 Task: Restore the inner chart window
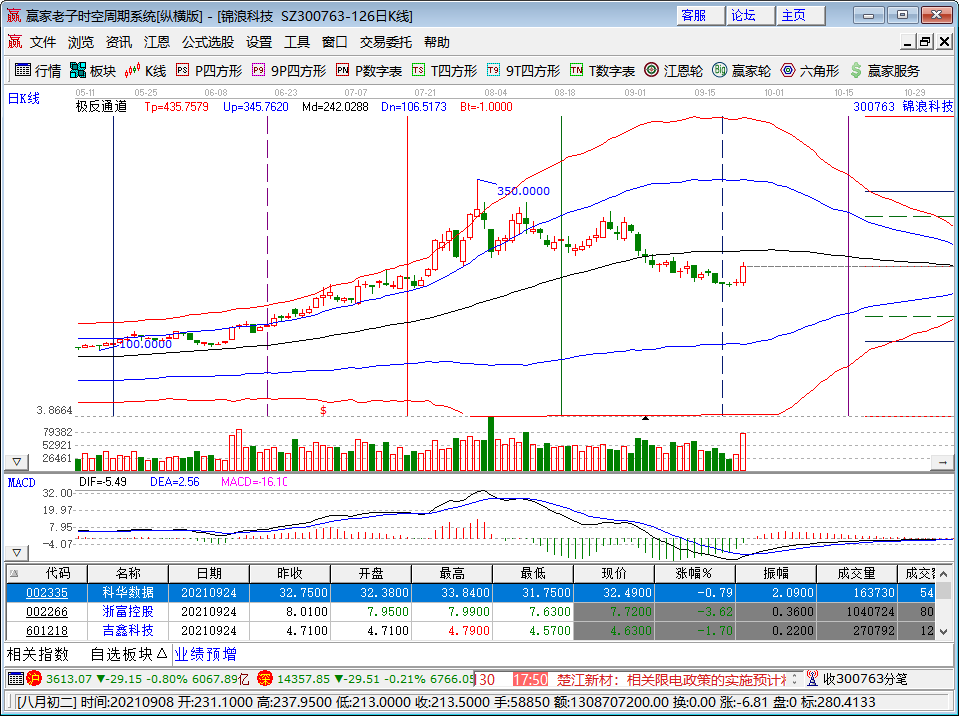click(x=925, y=42)
